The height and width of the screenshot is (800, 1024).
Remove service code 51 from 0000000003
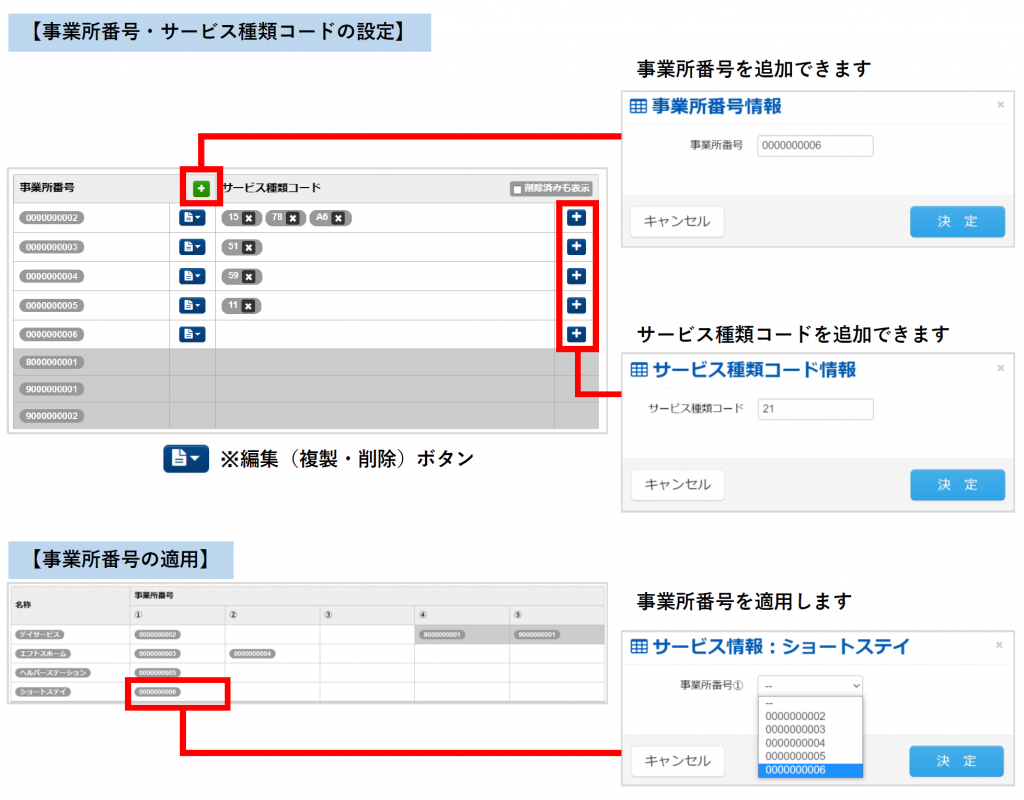coord(248,247)
